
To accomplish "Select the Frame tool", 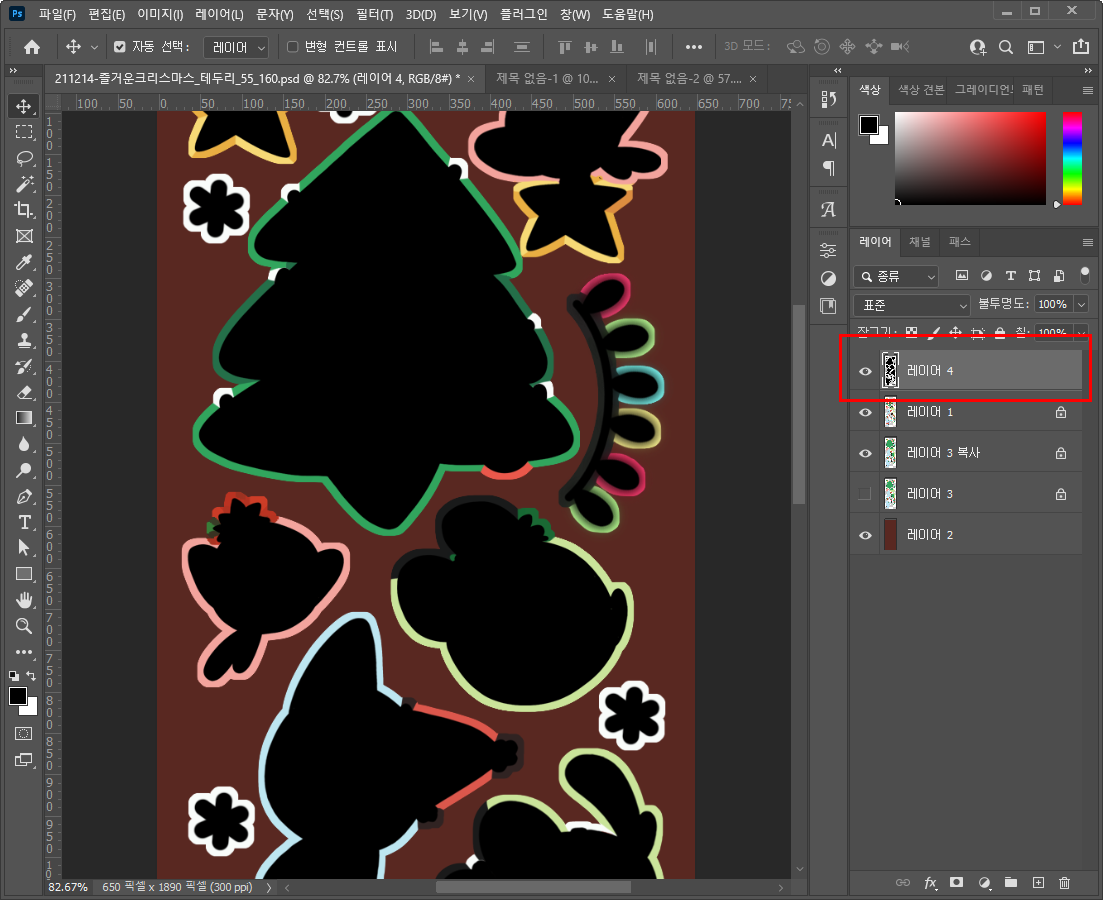I will pos(24,236).
